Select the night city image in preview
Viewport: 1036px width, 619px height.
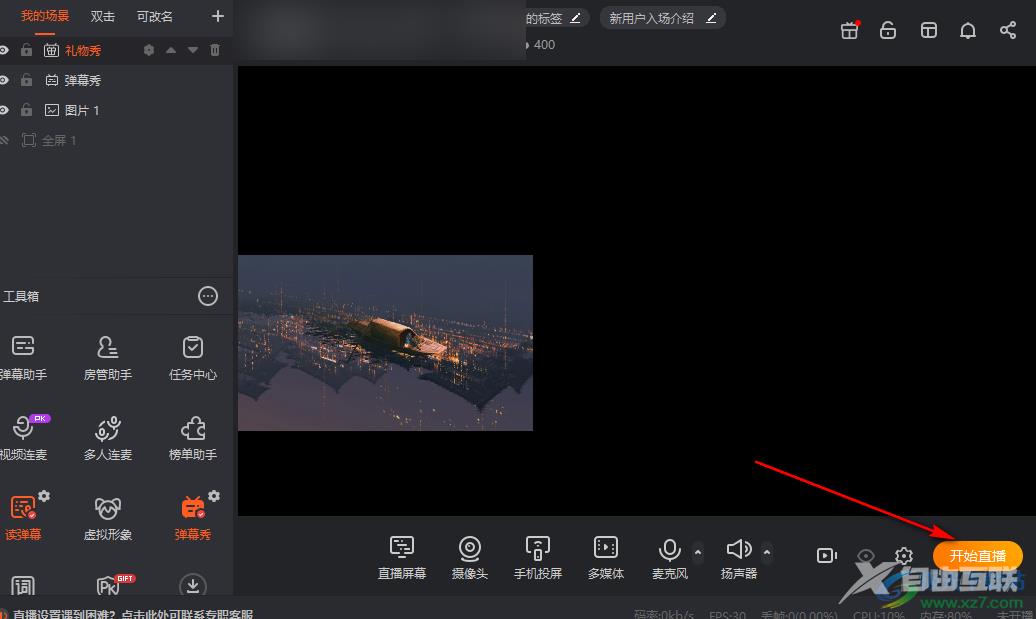[x=385, y=342]
